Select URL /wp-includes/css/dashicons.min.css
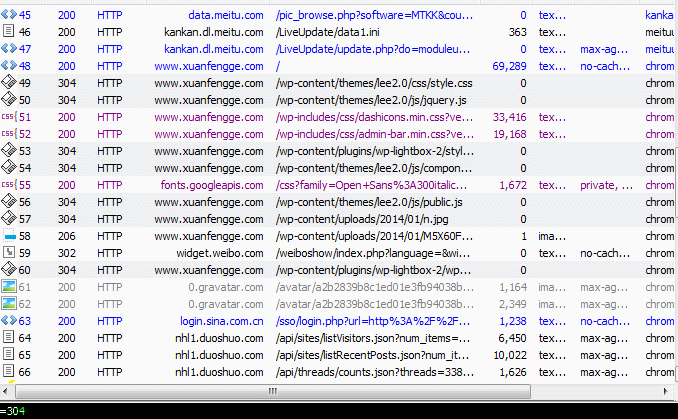 point(374,117)
